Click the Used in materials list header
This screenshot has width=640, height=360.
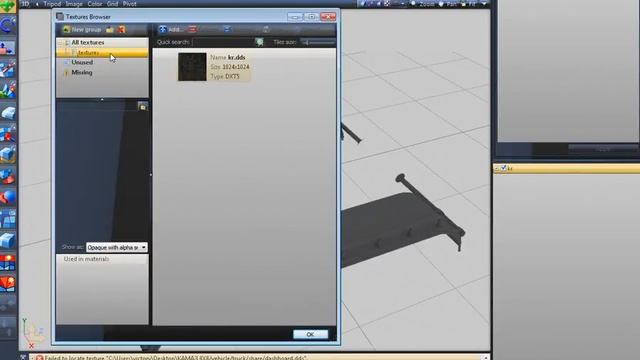tap(102, 259)
